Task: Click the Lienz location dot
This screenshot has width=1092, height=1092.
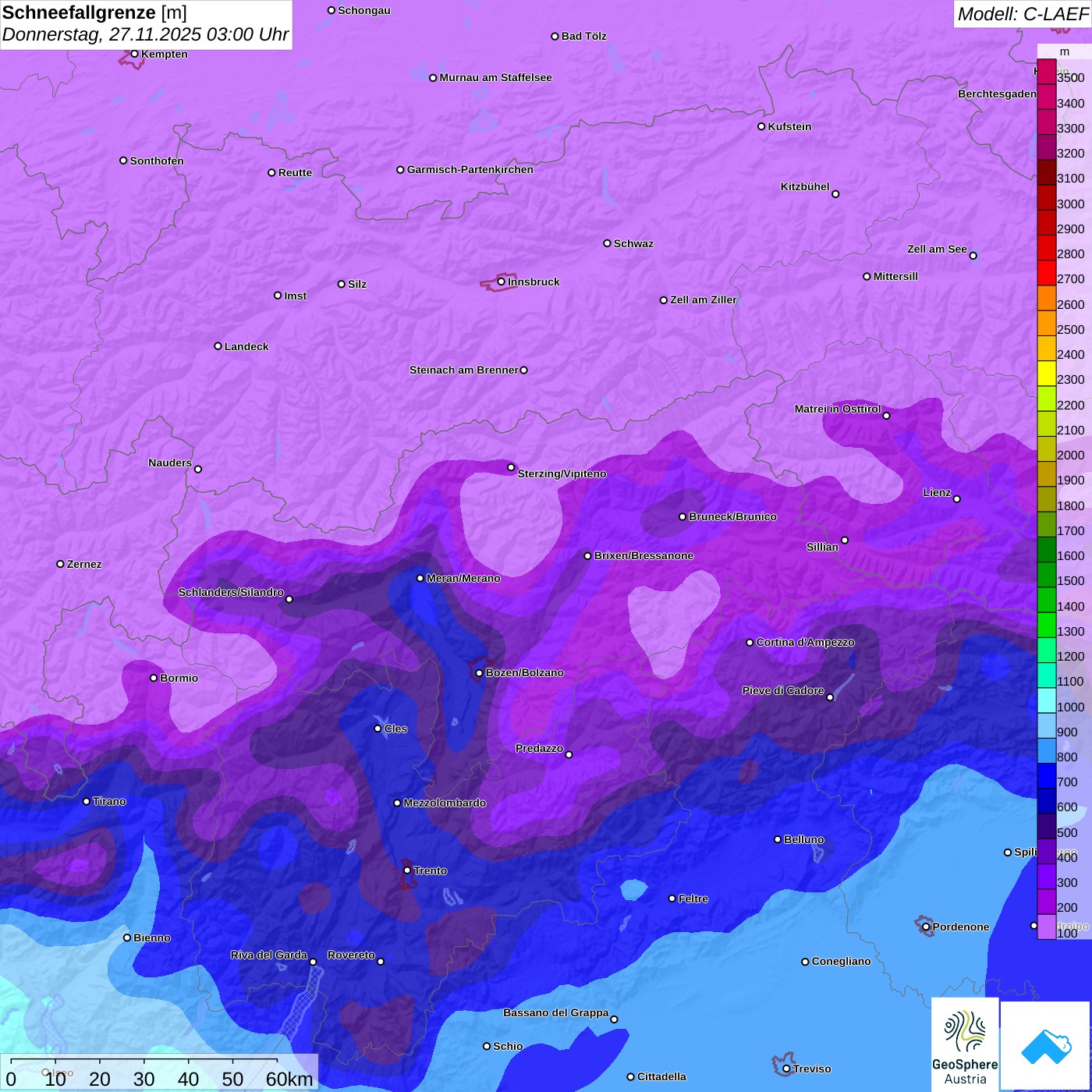Action: click(x=957, y=499)
